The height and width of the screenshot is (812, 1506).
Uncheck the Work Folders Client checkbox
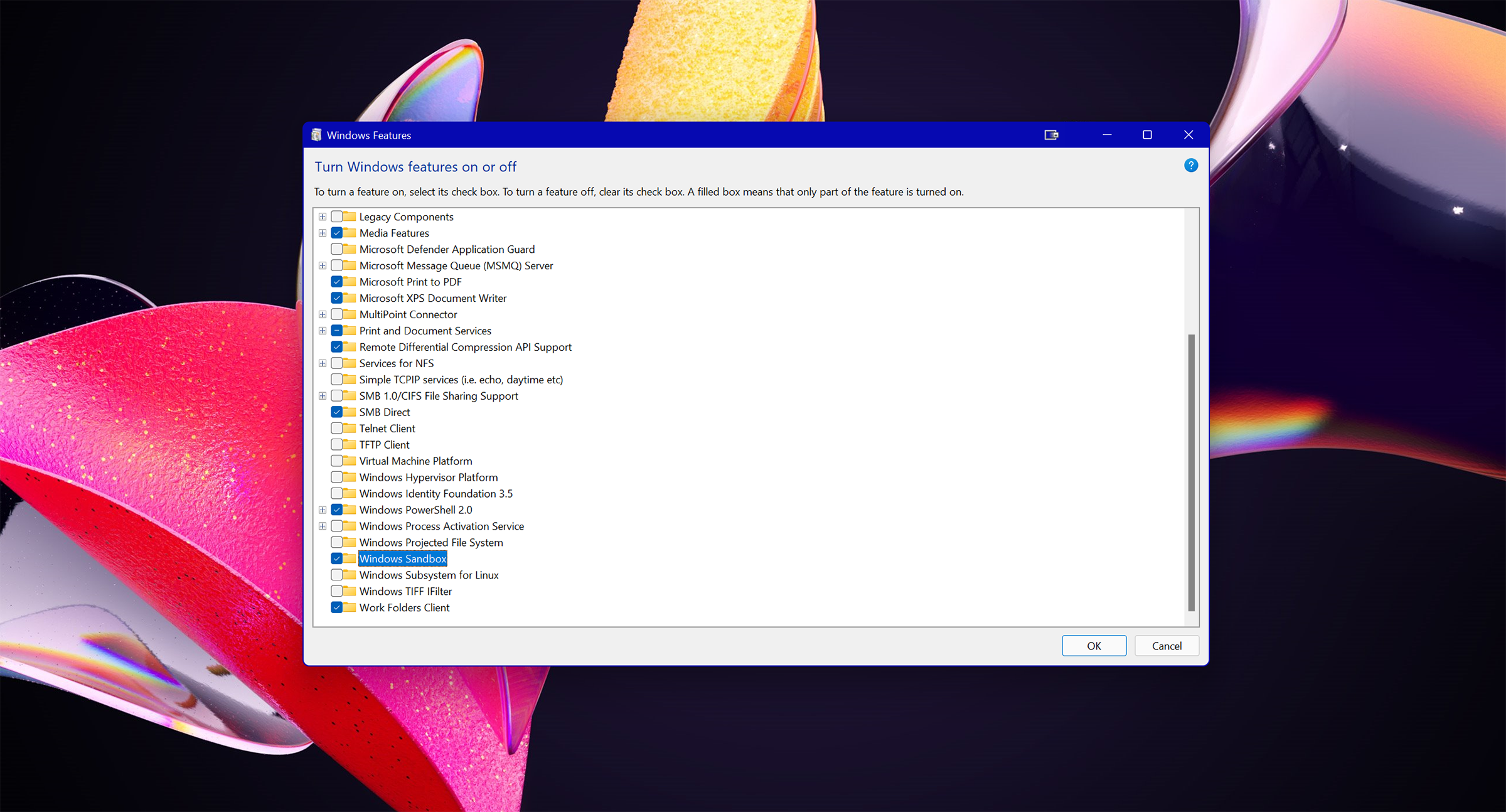point(337,607)
